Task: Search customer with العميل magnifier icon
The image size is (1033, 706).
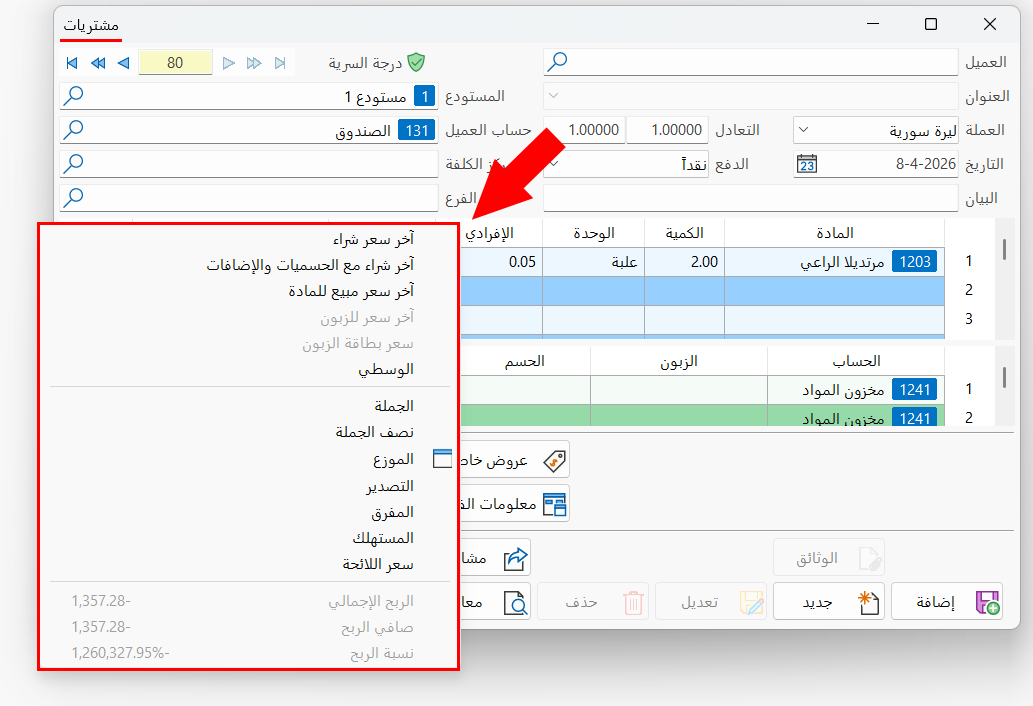Action: 557,61
